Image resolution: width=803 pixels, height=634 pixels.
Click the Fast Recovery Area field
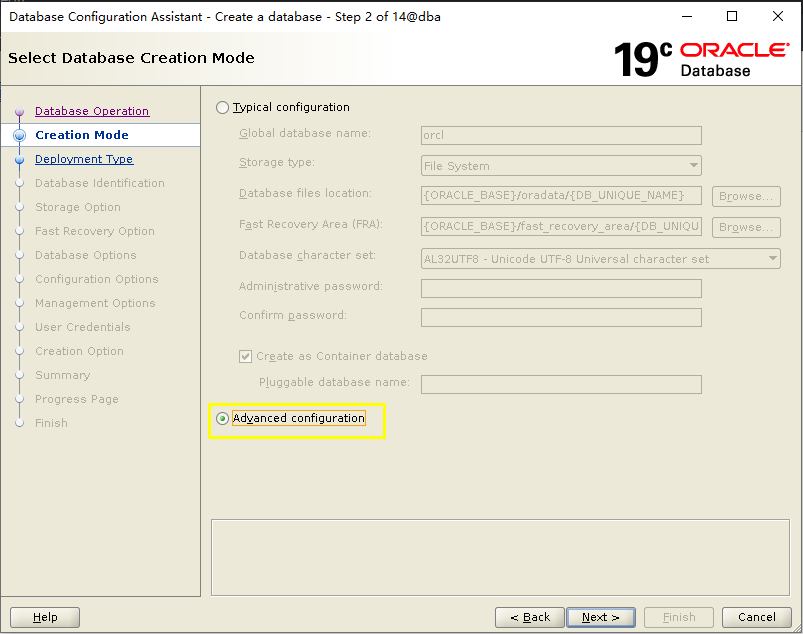pyautogui.click(x=561, y=226)
